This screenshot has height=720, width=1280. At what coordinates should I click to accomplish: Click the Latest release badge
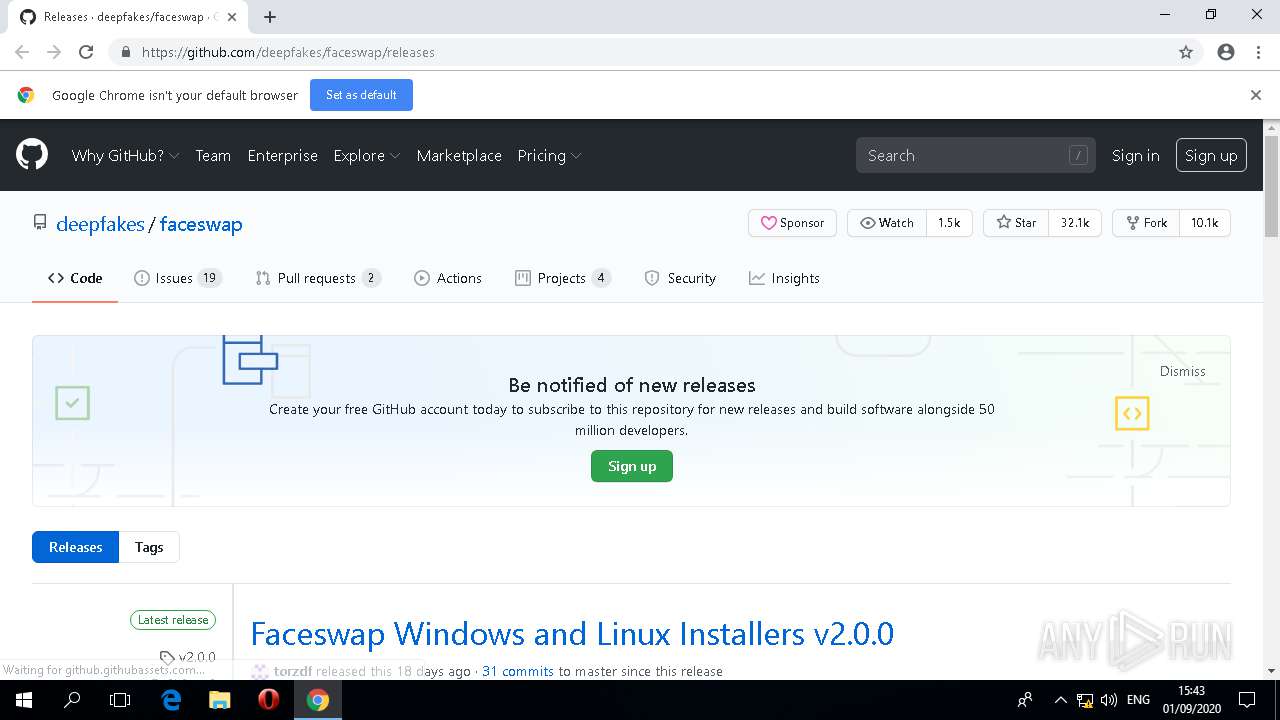coord(173,620)
